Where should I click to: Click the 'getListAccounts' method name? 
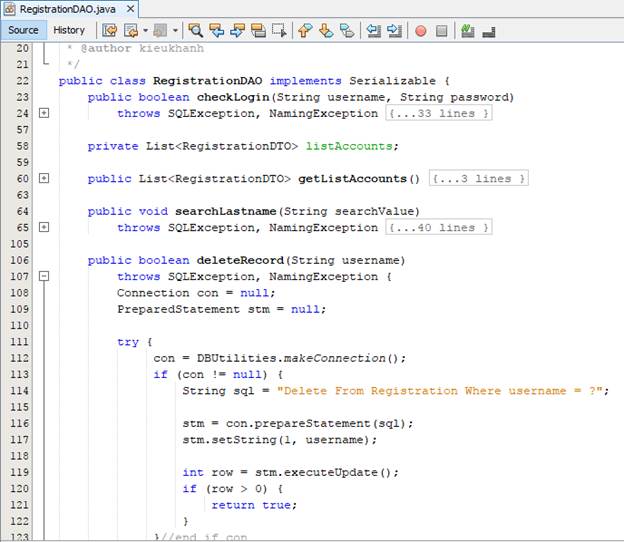(x=352, y=179)
